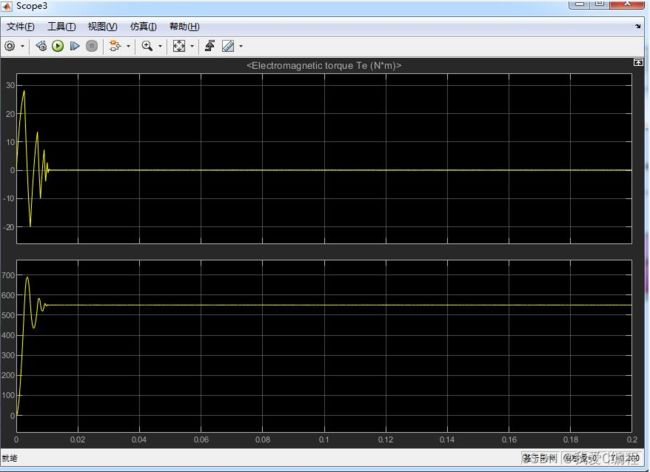Click the Scope3 window title icon
The image size is (650, 472).
(7, 6)
